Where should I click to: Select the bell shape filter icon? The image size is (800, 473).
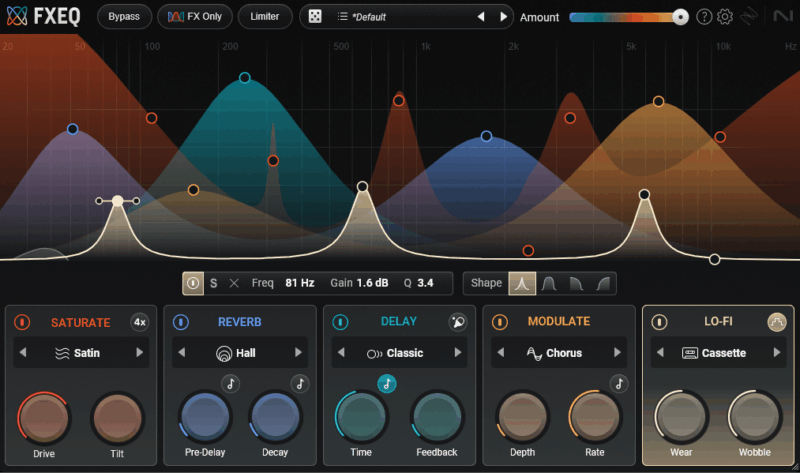click(549, 283)
